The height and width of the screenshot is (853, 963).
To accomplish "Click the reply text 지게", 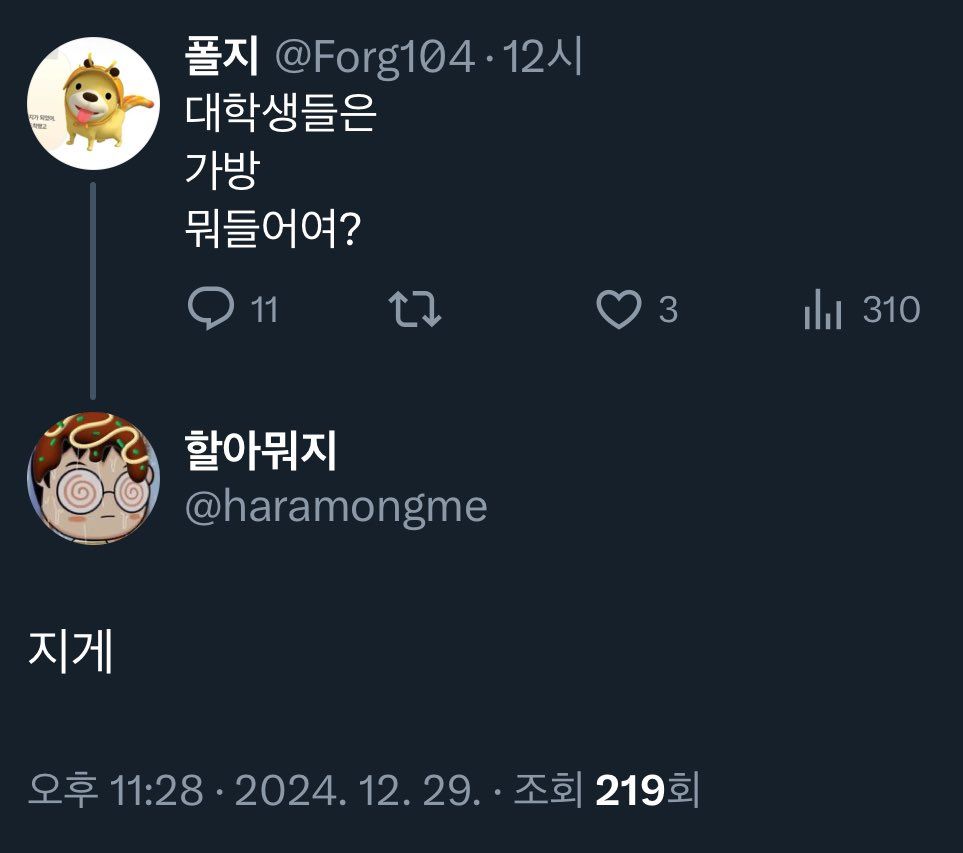I will coord(70,653).
